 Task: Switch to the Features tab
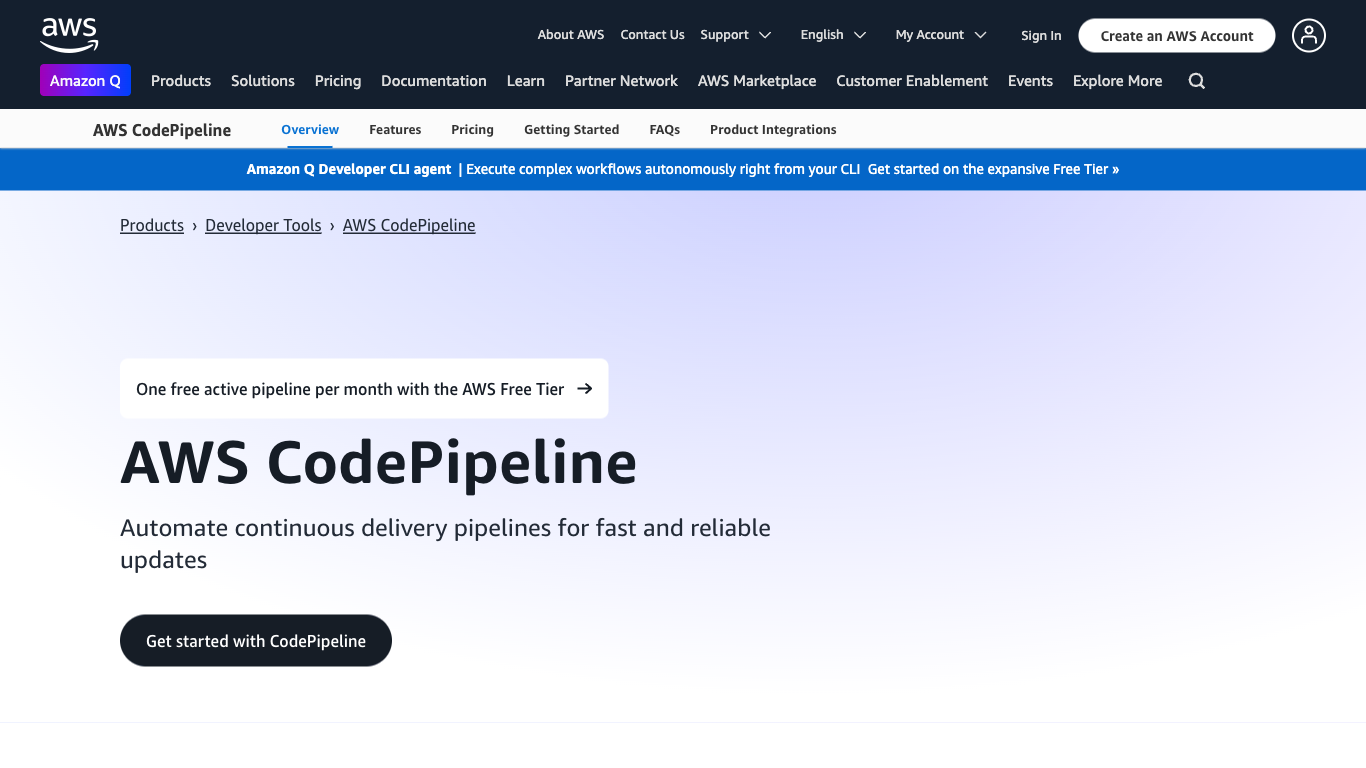[x=395, y=130]
